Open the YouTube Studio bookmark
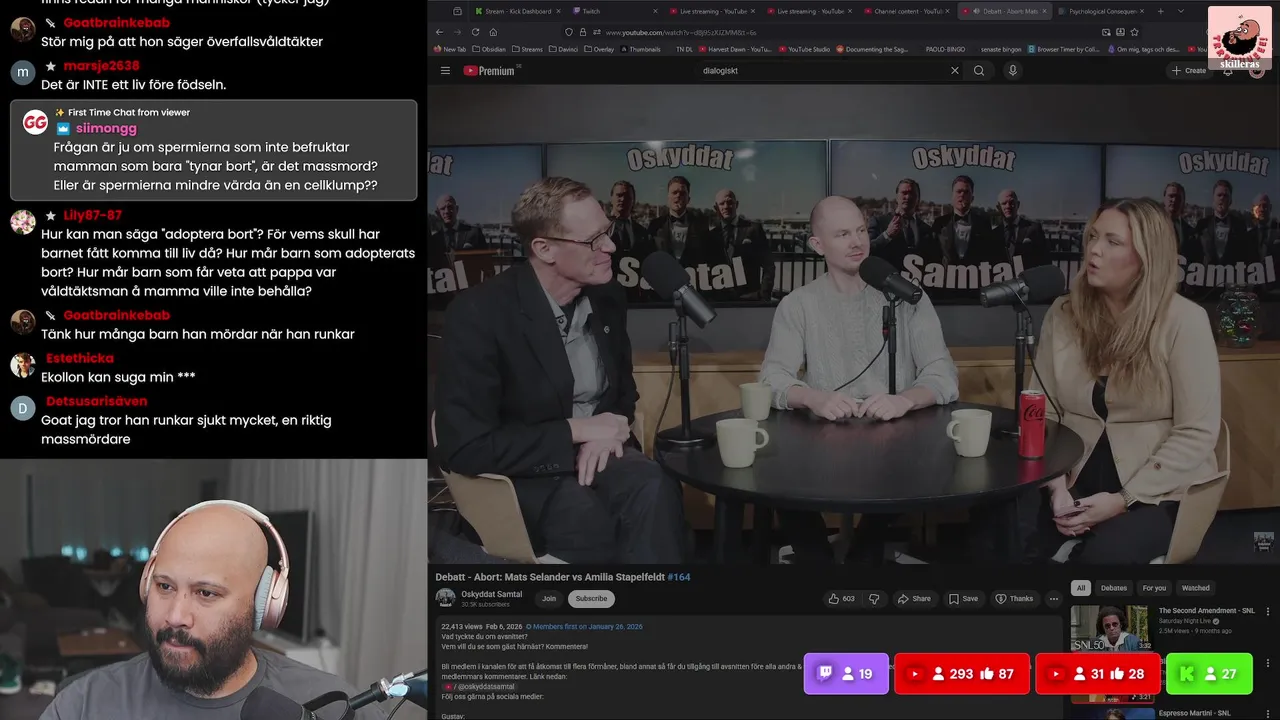Image resolution: width=1280 pixels, height=720 pixels. pos(803,49)
